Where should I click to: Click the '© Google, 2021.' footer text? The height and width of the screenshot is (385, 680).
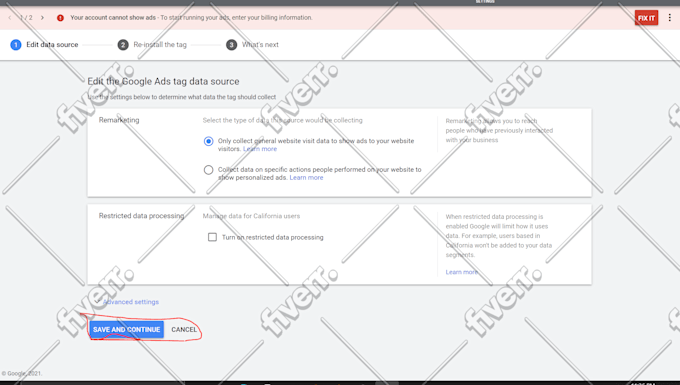click(22, 373)
